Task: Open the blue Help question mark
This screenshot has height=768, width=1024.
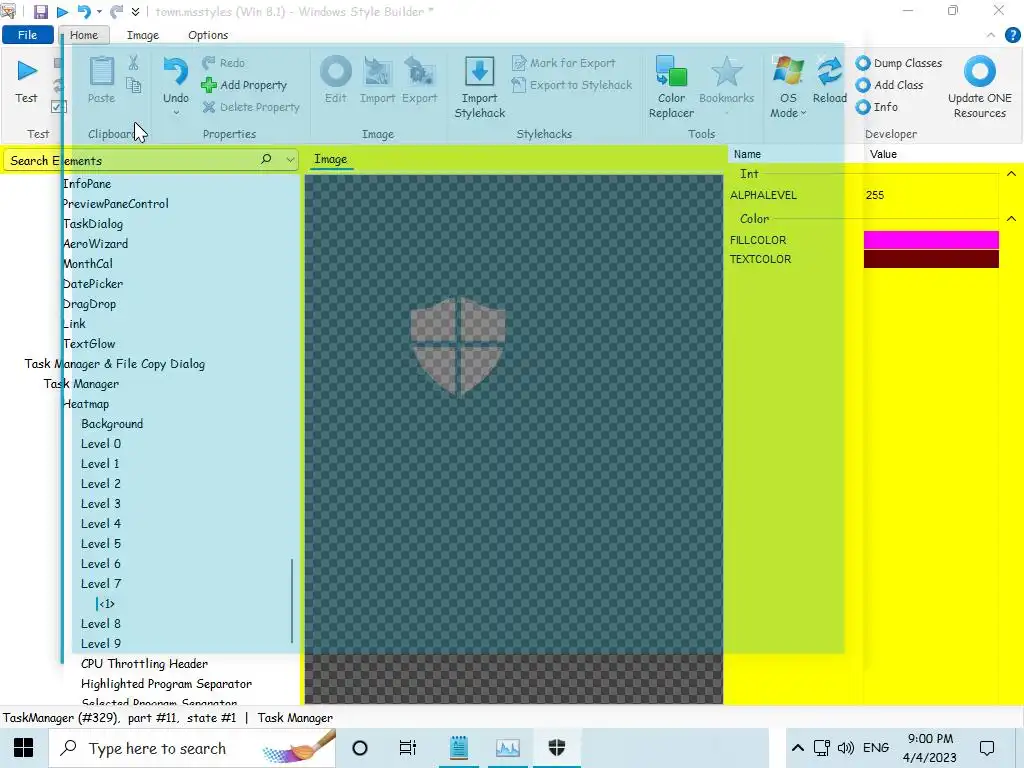Action: (x=1012, y=35)
